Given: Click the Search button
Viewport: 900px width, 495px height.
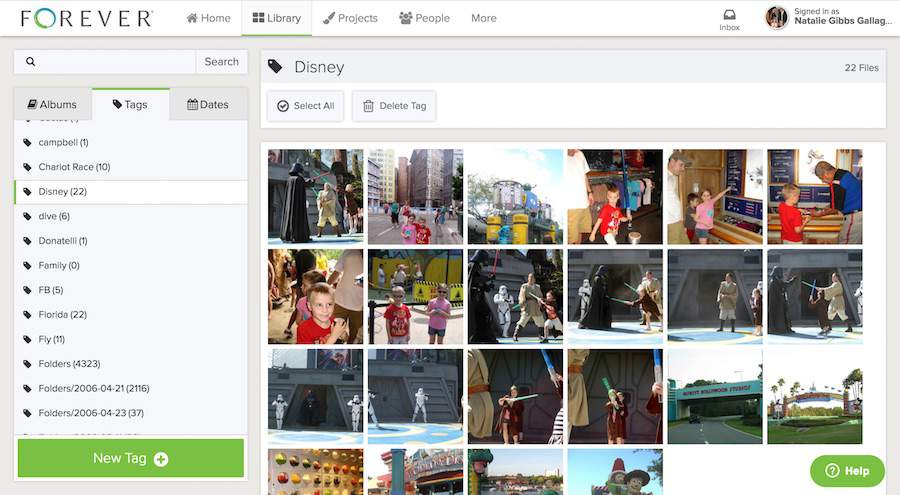Looking at the screenshot, I should (222, 61).
